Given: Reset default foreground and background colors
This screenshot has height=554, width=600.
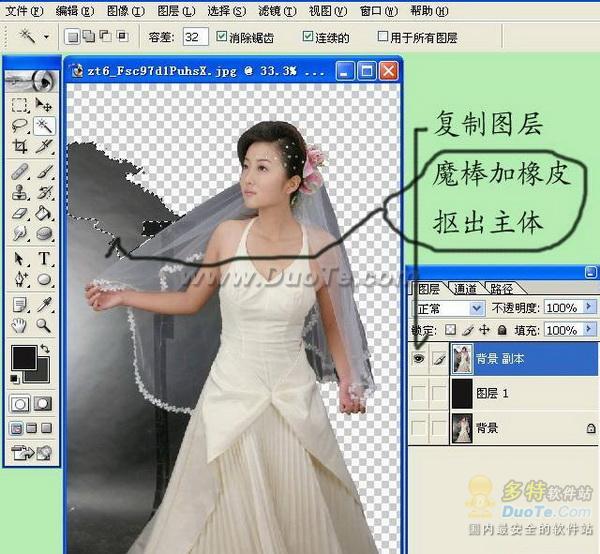Looking at the screenshot, I should 15,379.
